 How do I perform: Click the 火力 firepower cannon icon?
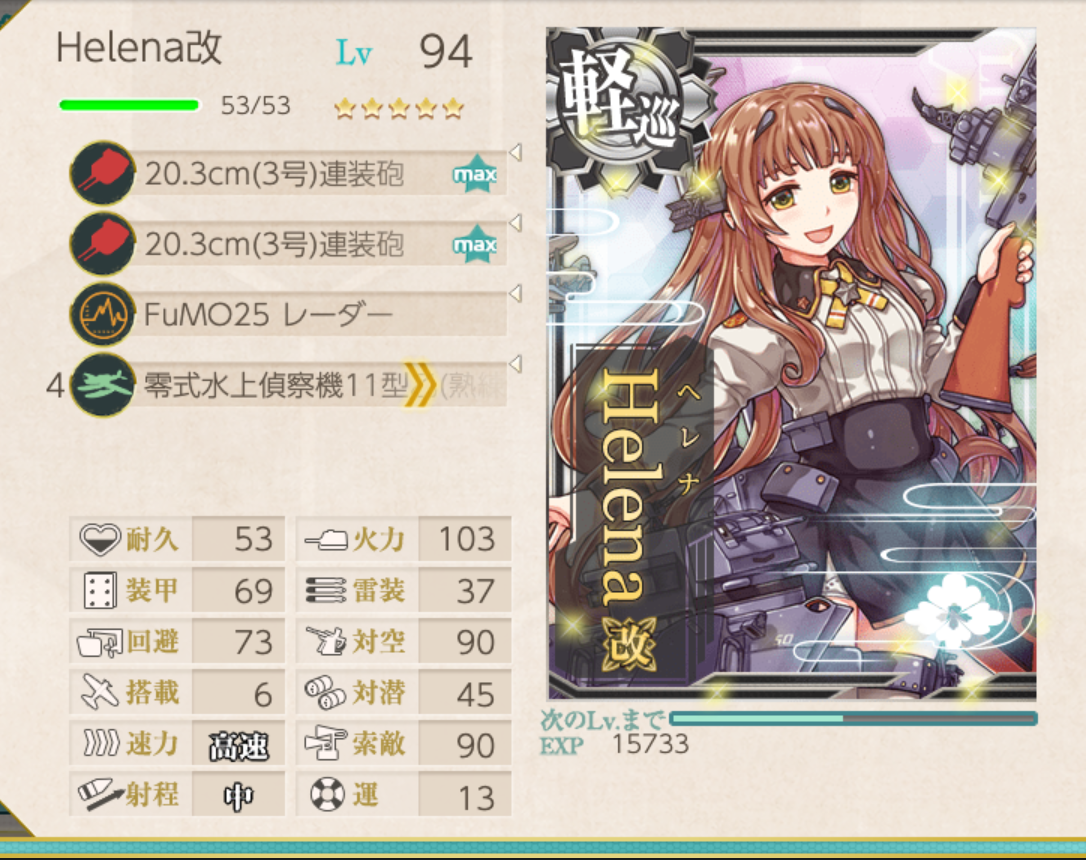click(326, 539)
